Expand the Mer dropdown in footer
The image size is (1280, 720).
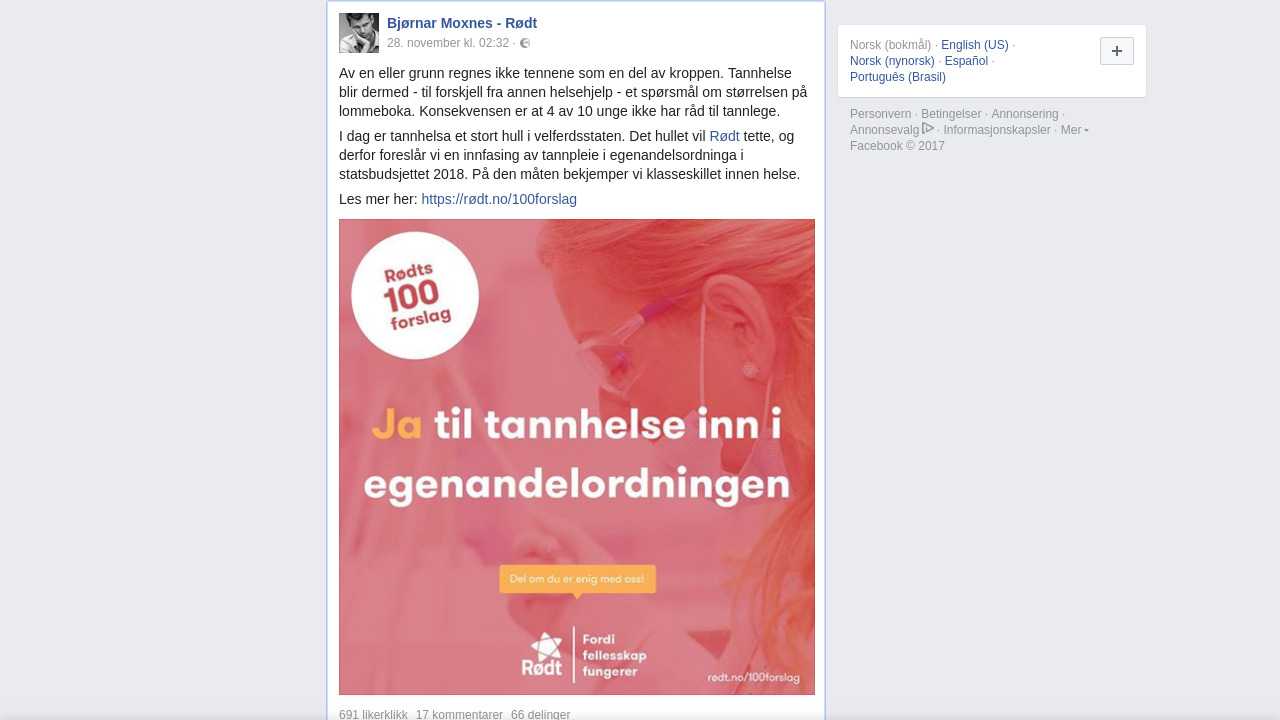click(1075, 130)
